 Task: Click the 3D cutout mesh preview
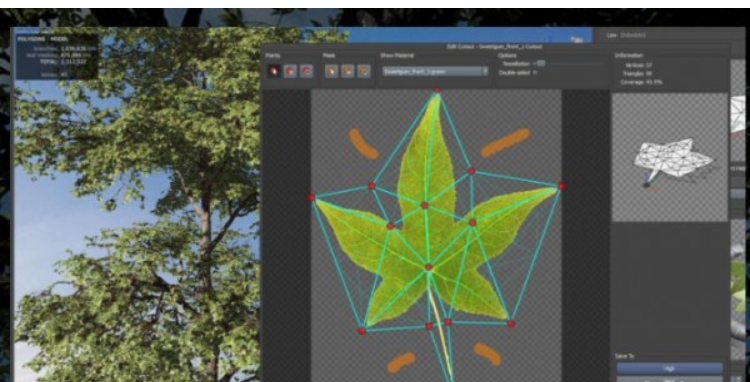670,157
